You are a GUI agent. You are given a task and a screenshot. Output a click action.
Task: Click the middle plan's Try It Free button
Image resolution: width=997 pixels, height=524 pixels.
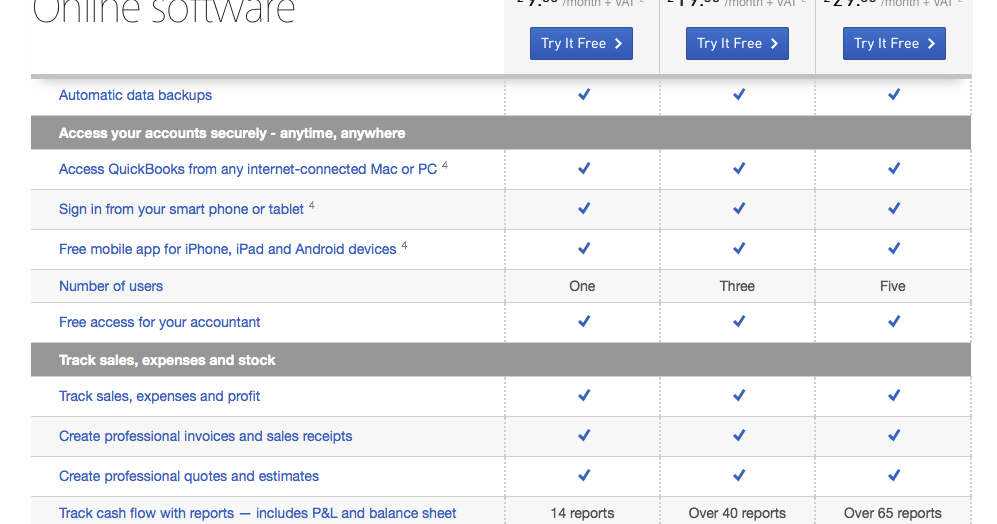coord(737,43)
